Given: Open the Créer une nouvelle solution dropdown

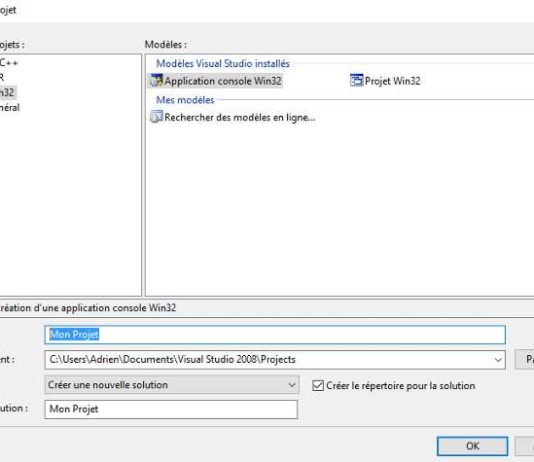Looking at the screenshot, I should click(x=172, y=385).
